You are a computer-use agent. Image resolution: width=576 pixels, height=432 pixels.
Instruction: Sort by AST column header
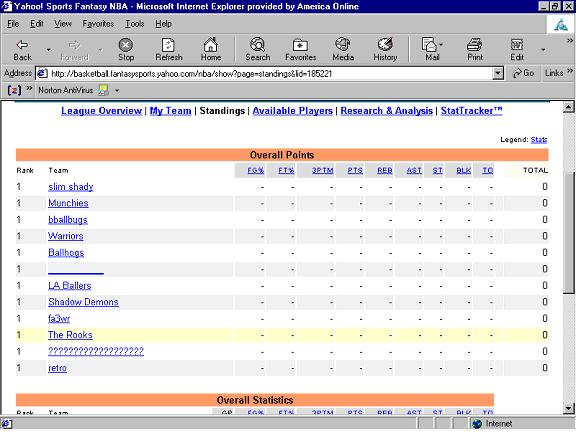(x=414, y=170)
